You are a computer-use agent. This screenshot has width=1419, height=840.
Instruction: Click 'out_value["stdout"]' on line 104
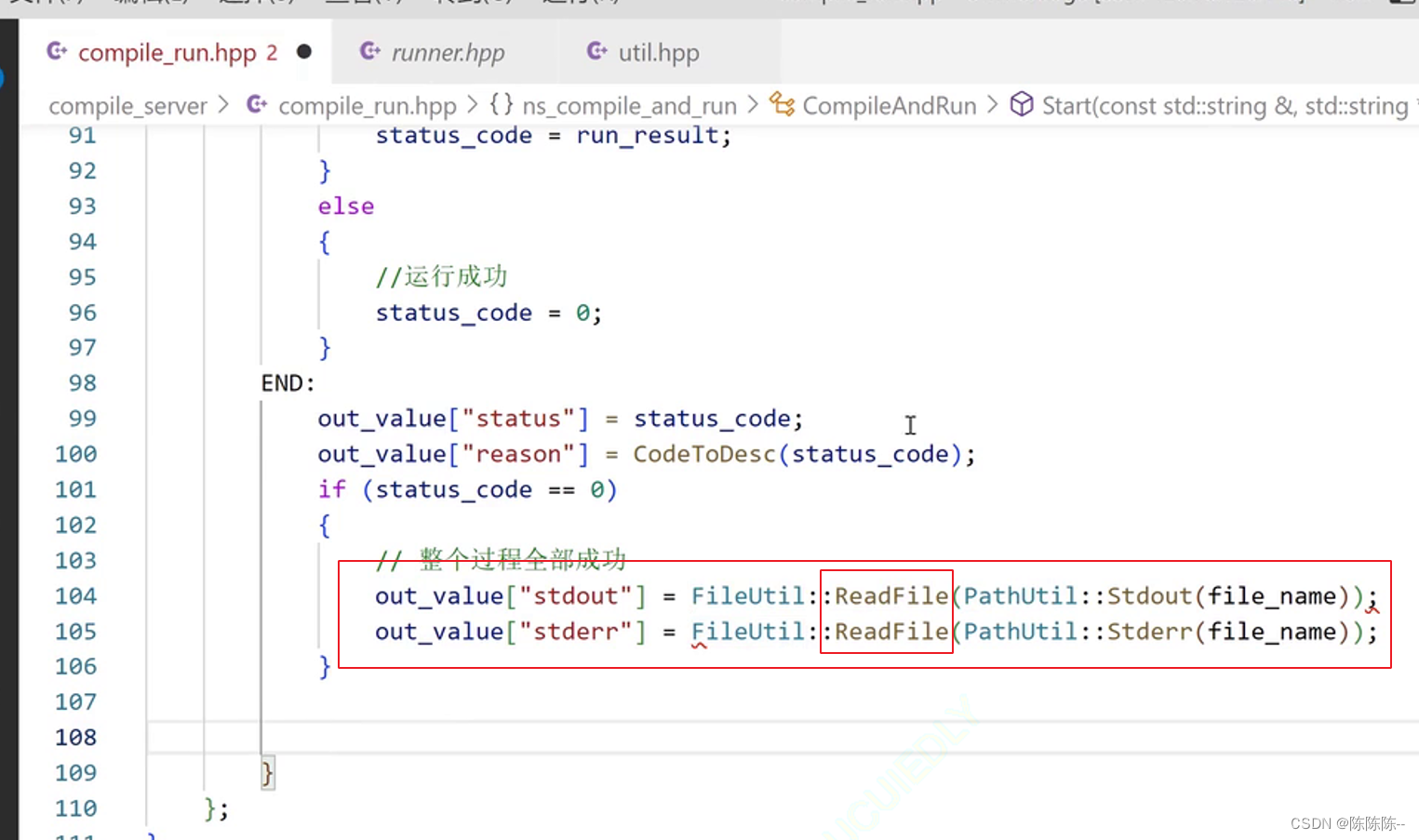[x=511, y=596]
